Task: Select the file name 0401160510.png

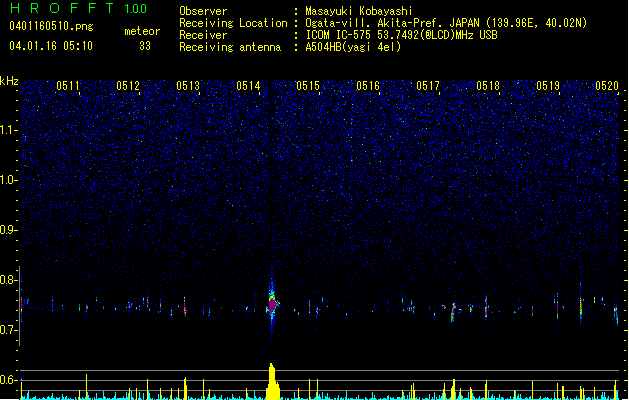Action: pyautogui.click(x=51, y=26)
